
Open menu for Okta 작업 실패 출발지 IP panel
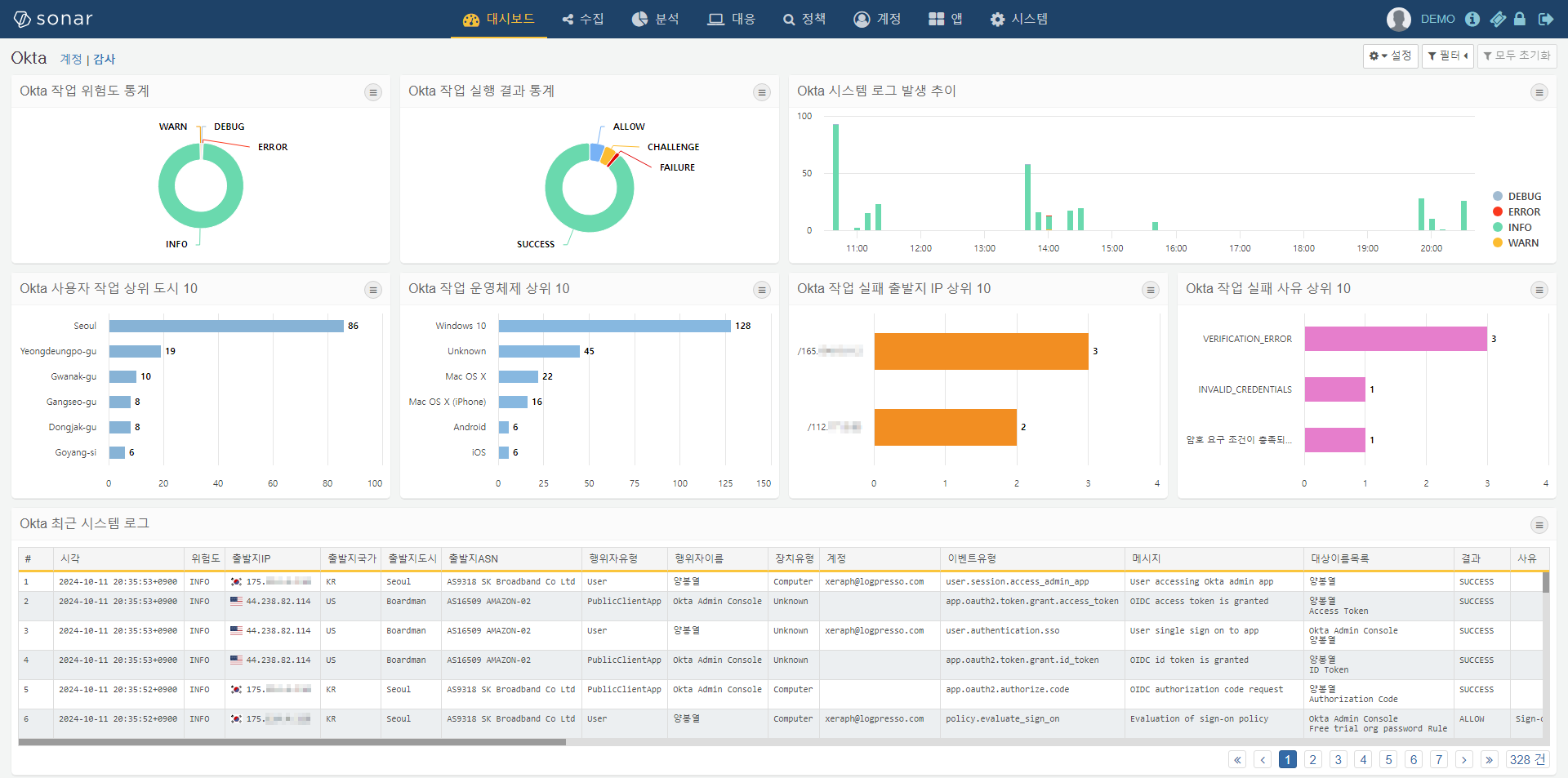point(1151,290)
